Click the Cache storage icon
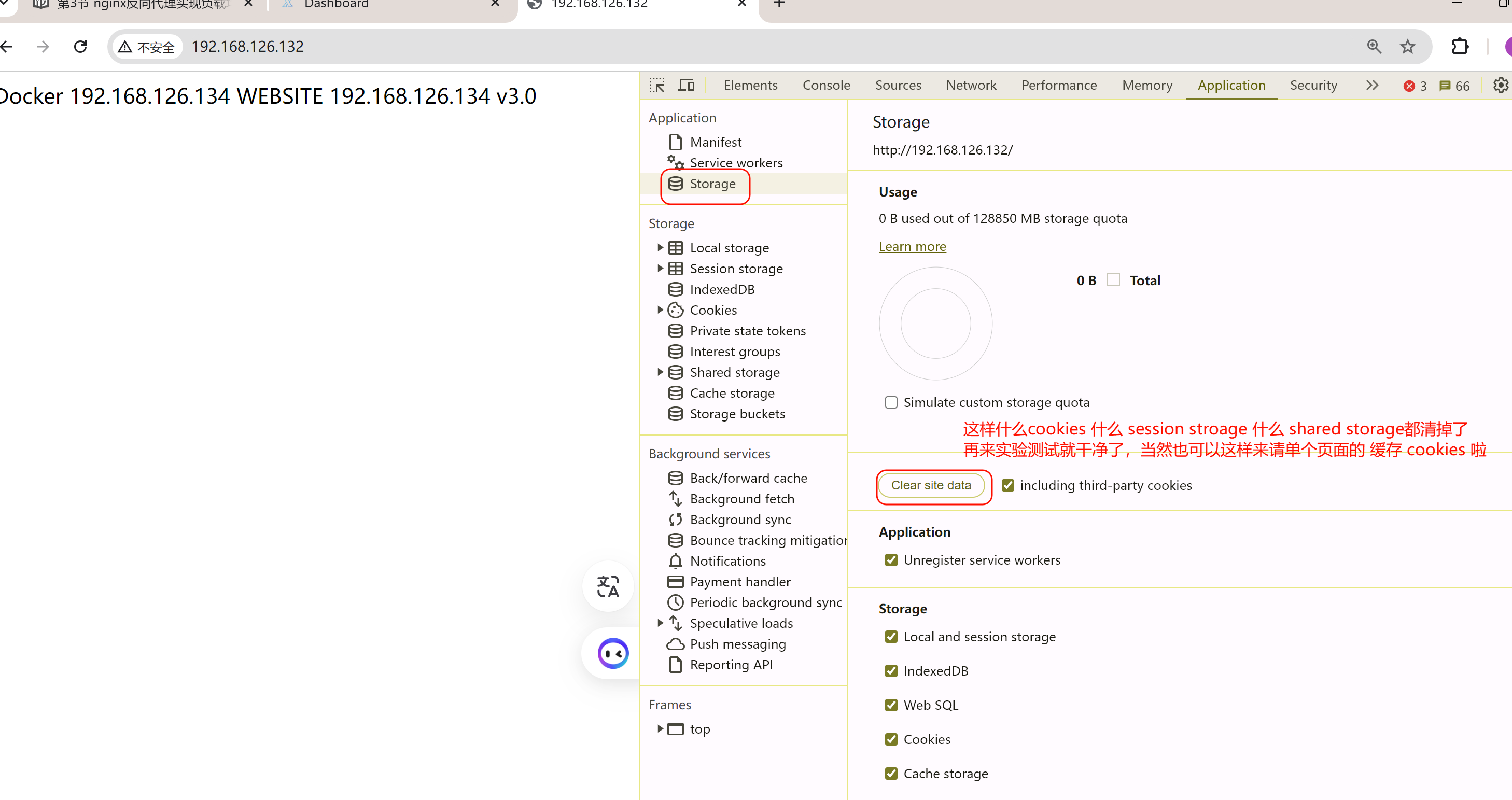This screenshot has width=1512, height=800. [x=676, y=392]
